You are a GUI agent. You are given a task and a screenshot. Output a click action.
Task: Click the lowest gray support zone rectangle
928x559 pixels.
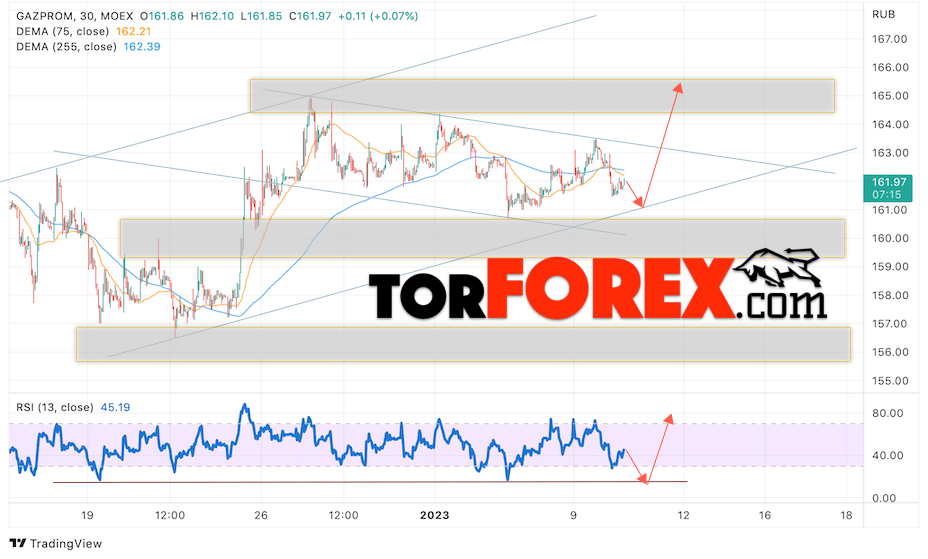pyautogui.click(x=463, y=344)
